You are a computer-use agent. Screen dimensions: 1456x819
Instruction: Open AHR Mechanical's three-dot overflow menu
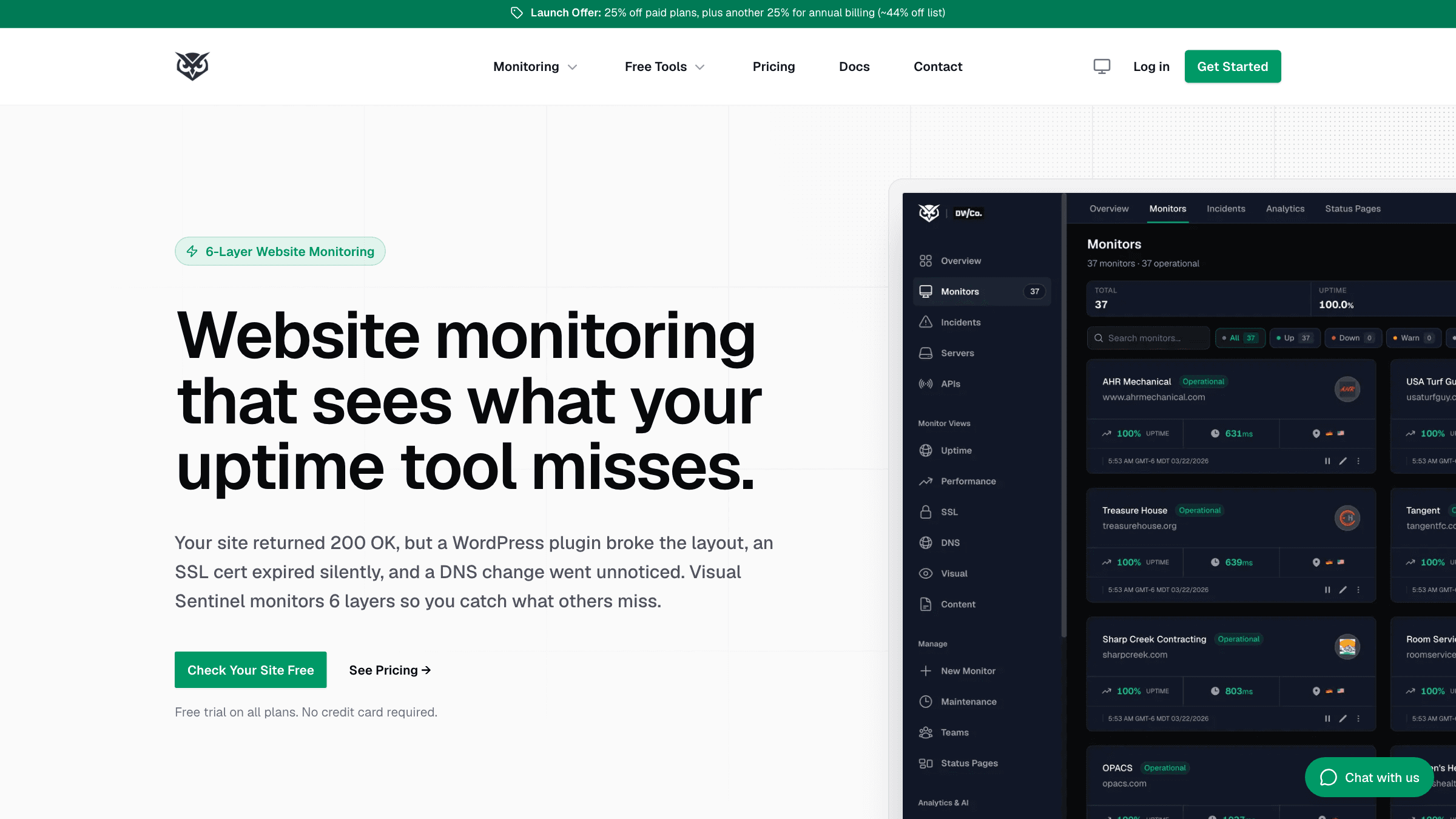pyautogui.click(x=1359, y=461)
